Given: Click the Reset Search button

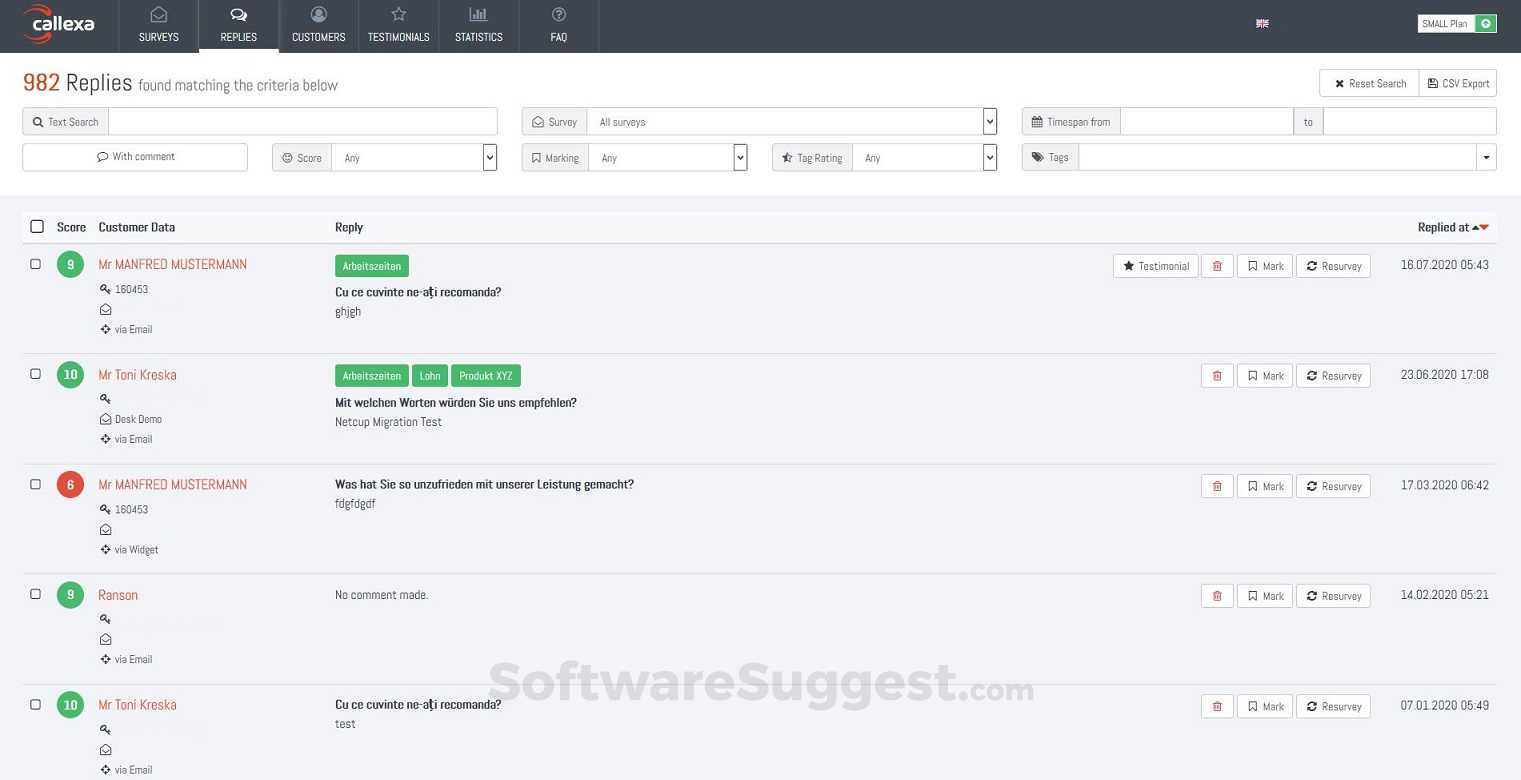Looking at the screenshot, I should point(1369,83).
